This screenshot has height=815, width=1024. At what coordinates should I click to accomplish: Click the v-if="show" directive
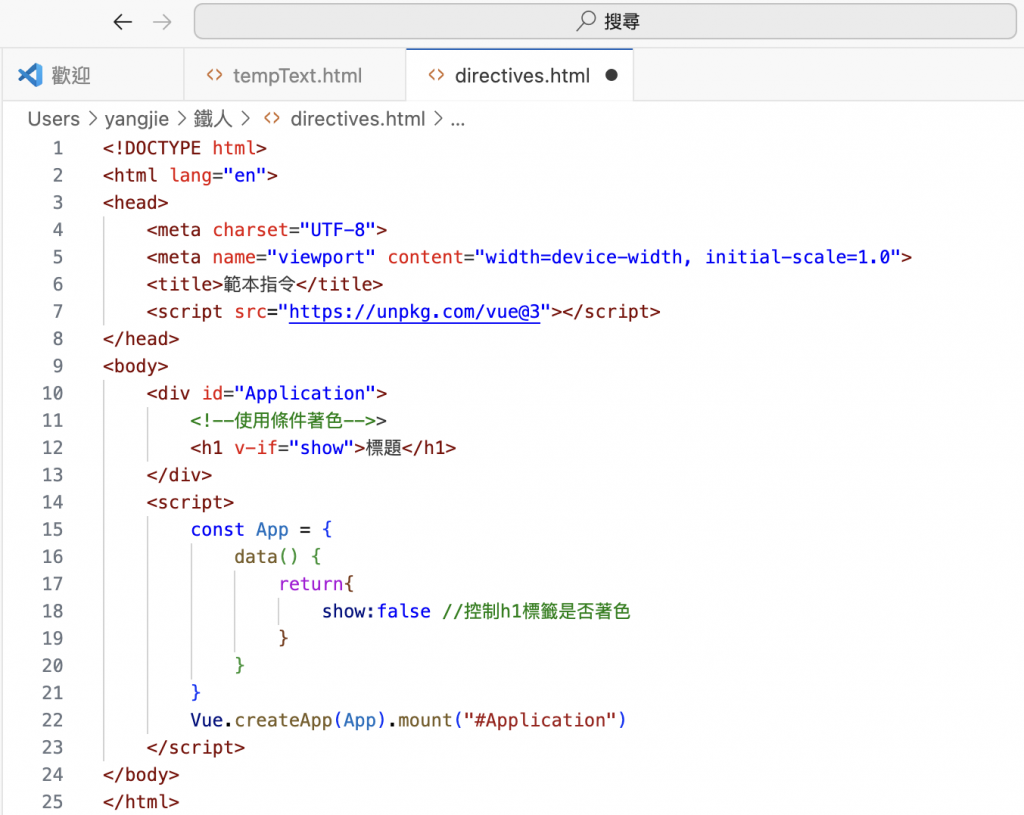click(294, 448)
